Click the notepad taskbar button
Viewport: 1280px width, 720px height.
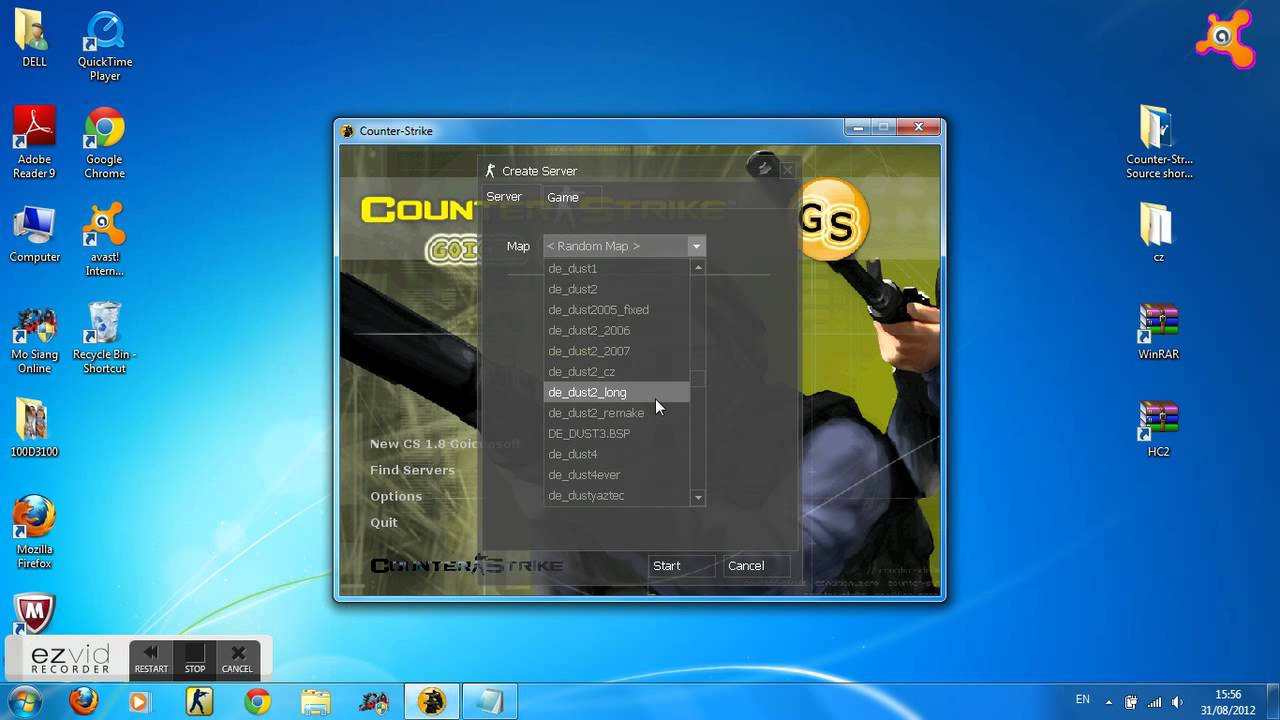(x=490, y=702)
